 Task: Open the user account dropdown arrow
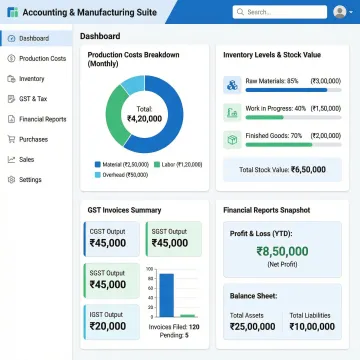(351, 13)
